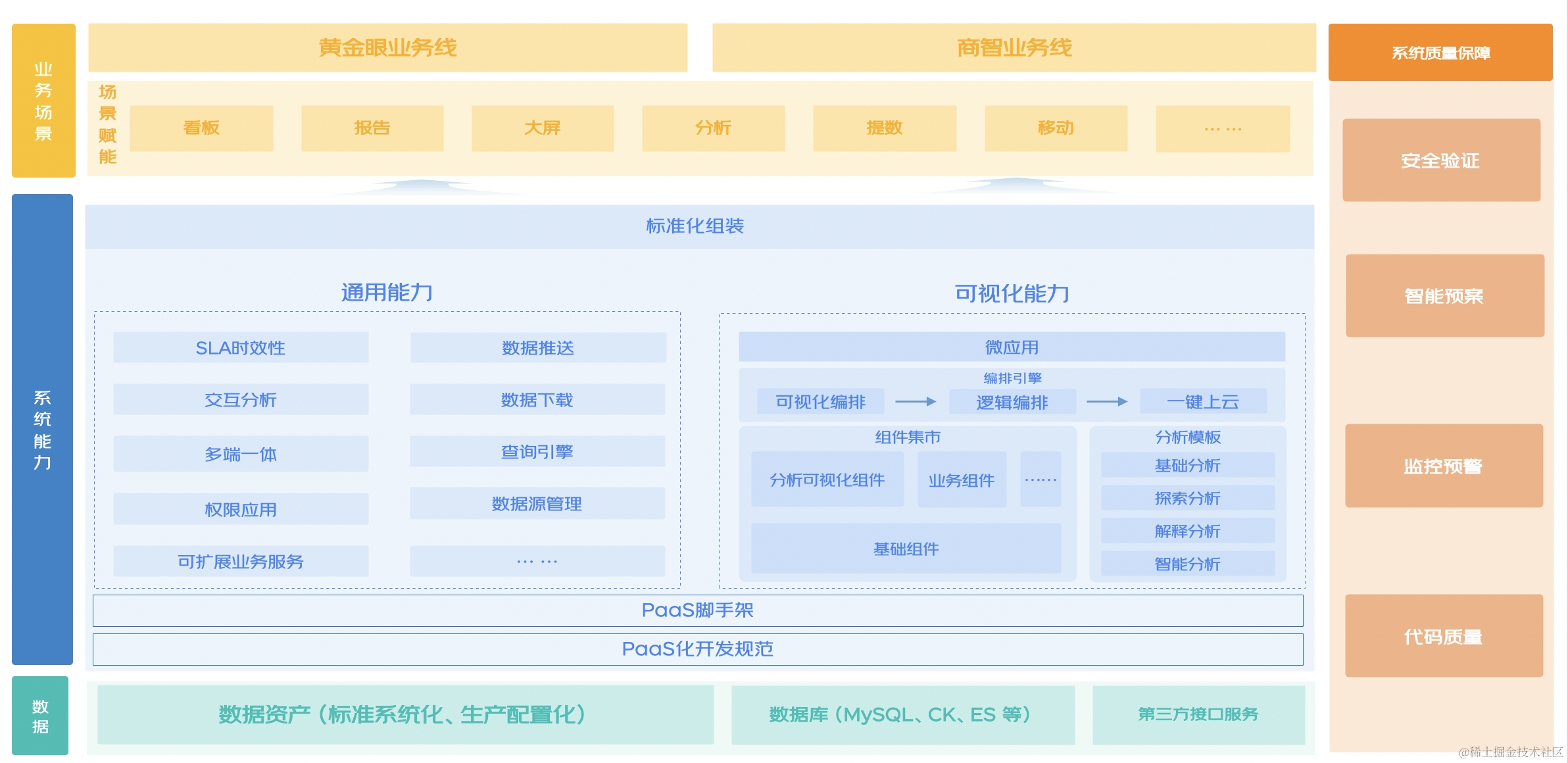
Task: Click the 商智业务线 header block
Action: pyautogui.click(x=1014, y=47)
